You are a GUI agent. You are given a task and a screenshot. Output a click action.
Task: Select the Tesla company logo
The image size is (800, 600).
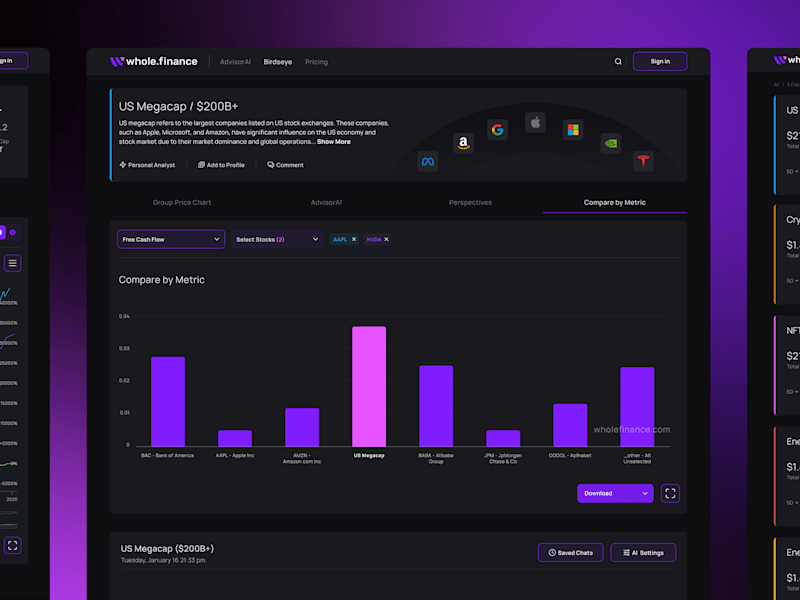click(643, 161)
